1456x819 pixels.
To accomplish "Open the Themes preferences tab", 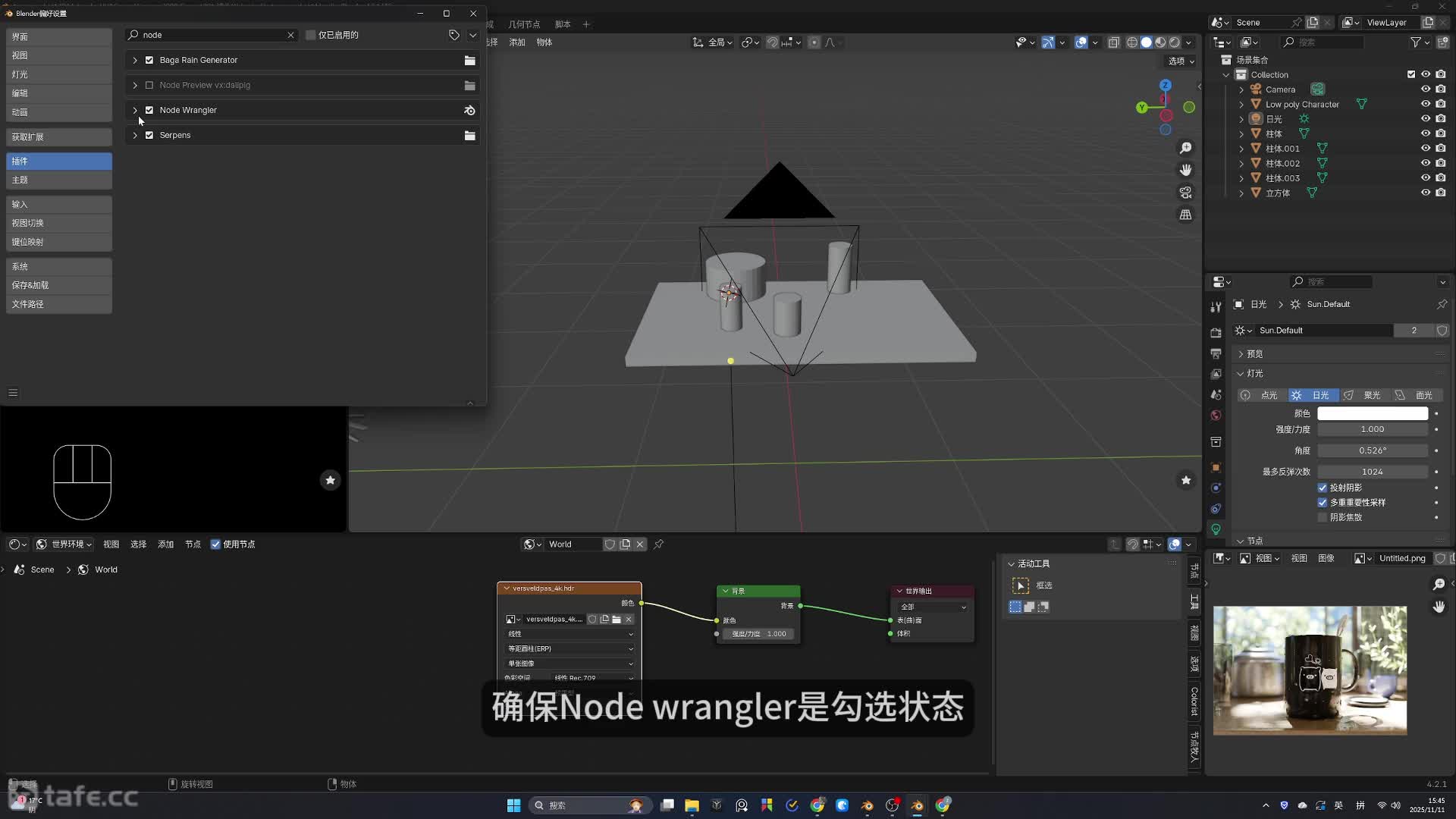I will pyautogui.click(x=58, y=180).
